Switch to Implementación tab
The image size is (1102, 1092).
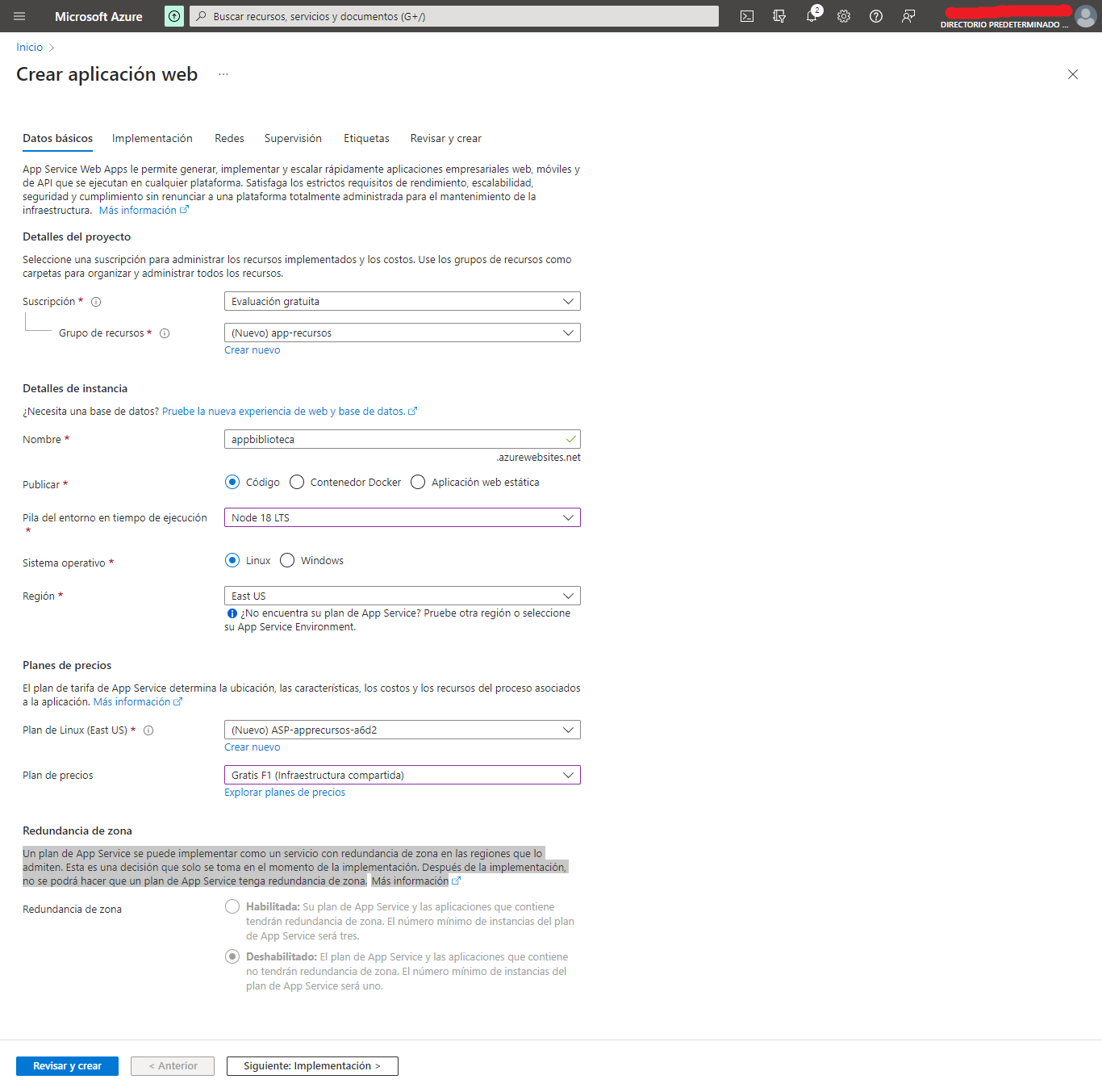[152, 139]
